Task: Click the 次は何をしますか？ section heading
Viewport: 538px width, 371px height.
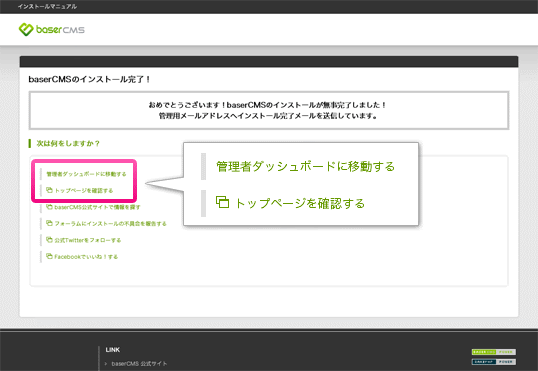Action: (x=68, y=143)
